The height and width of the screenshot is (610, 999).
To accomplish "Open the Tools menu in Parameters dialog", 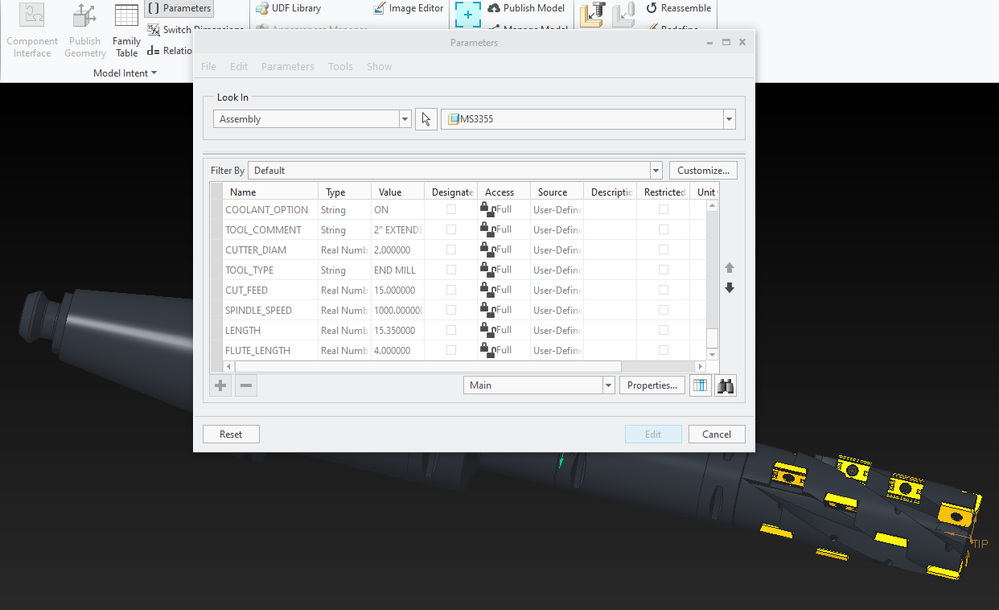I will [340, 66].
